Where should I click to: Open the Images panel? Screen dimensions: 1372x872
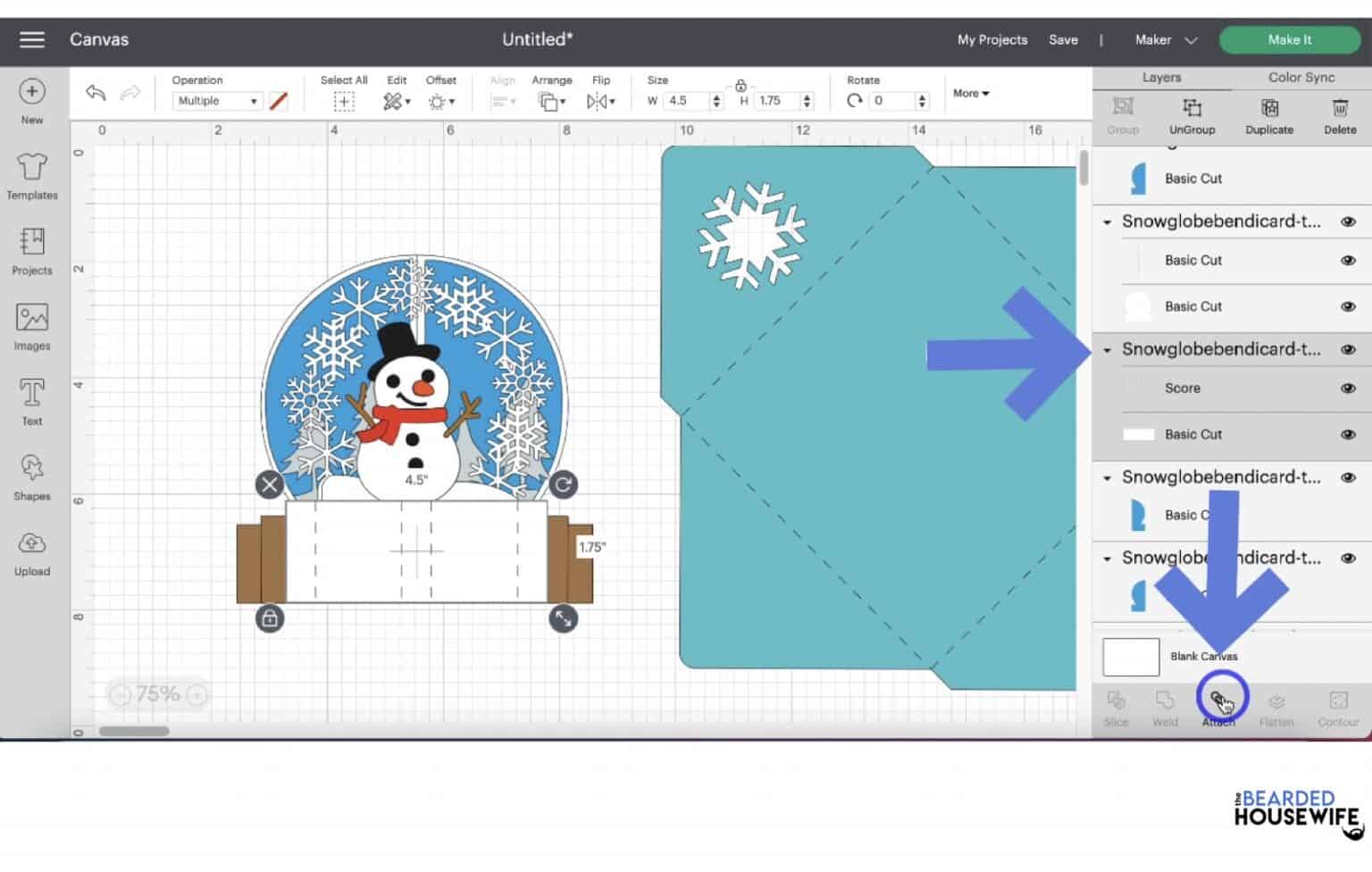click(x=31, y=323)
